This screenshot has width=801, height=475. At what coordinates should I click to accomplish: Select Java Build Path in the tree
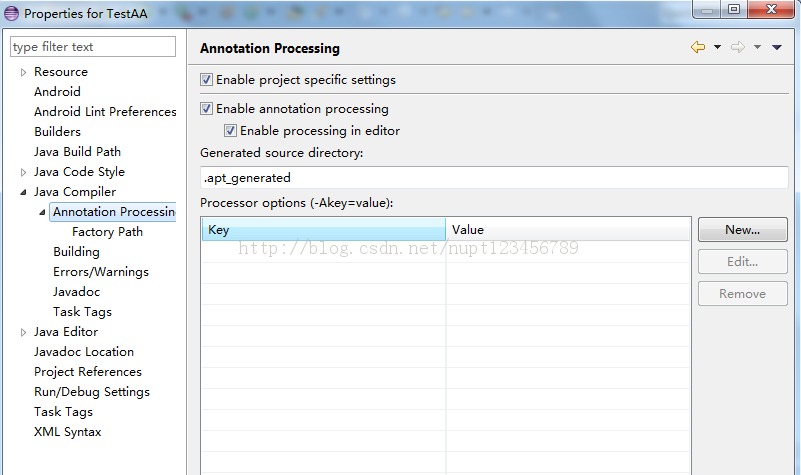[78, 152]
